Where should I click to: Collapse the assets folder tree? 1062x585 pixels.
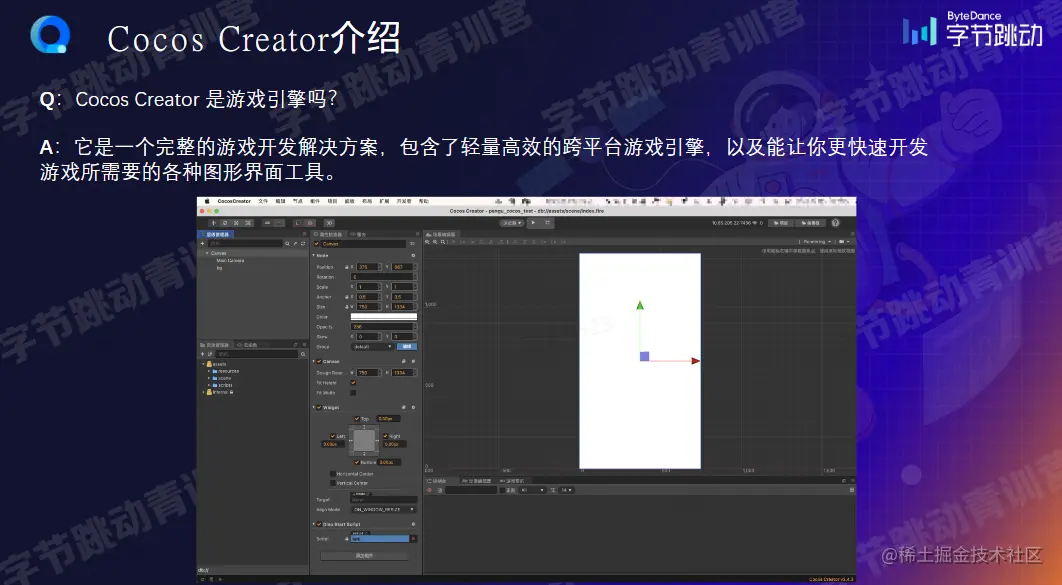tap(203, 364)
